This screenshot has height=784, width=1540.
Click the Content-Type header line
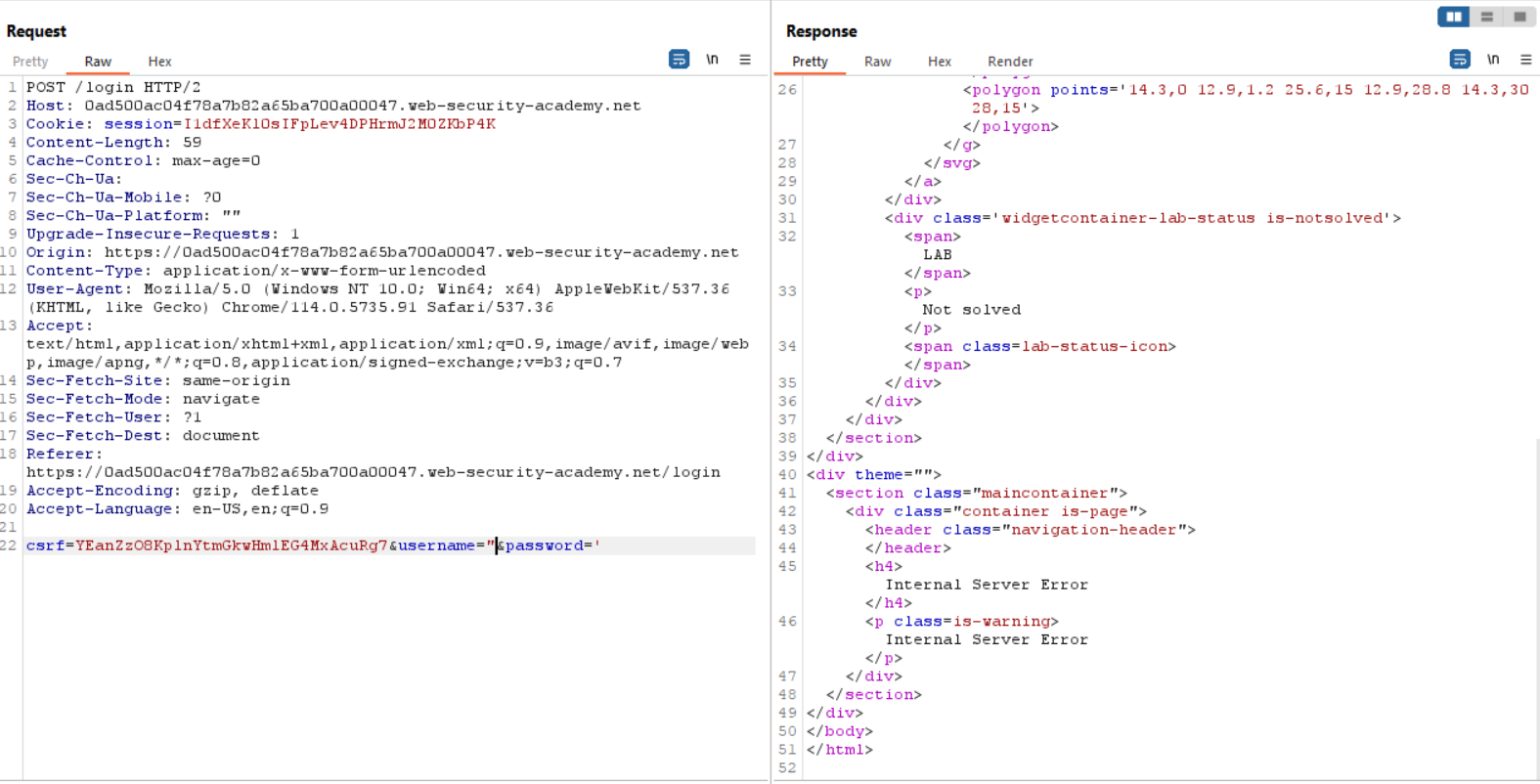pyautogui.click(x=256, y=271)
